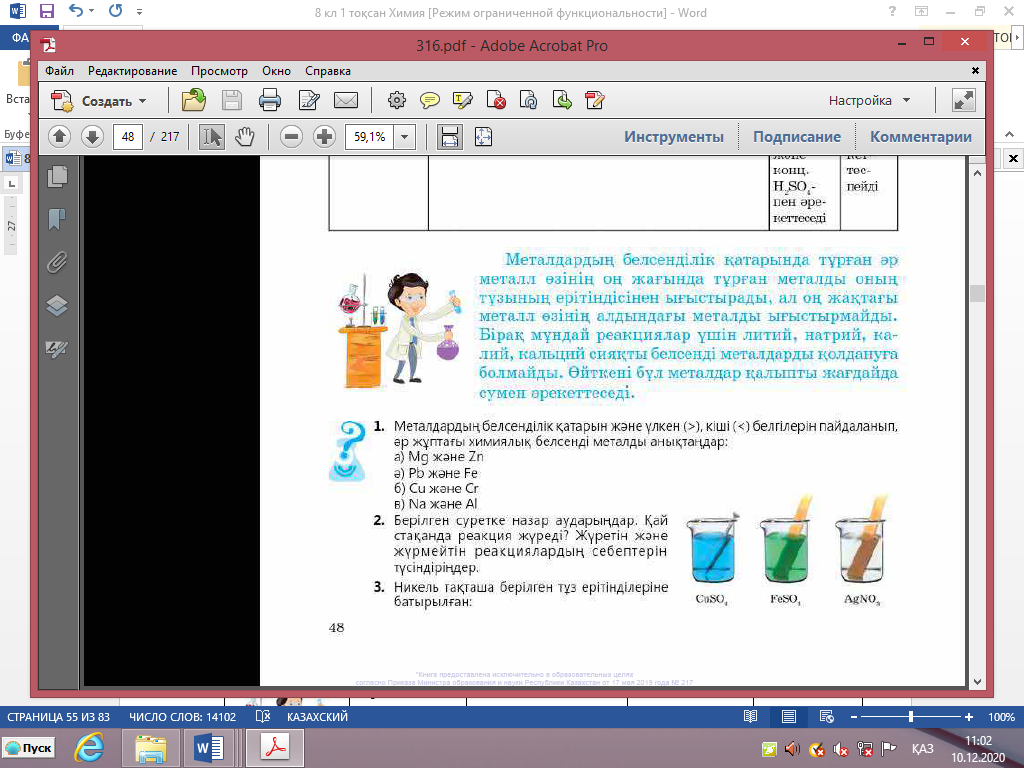
Task: Show page thumbnails panel icon
Action: pos(57,176)
